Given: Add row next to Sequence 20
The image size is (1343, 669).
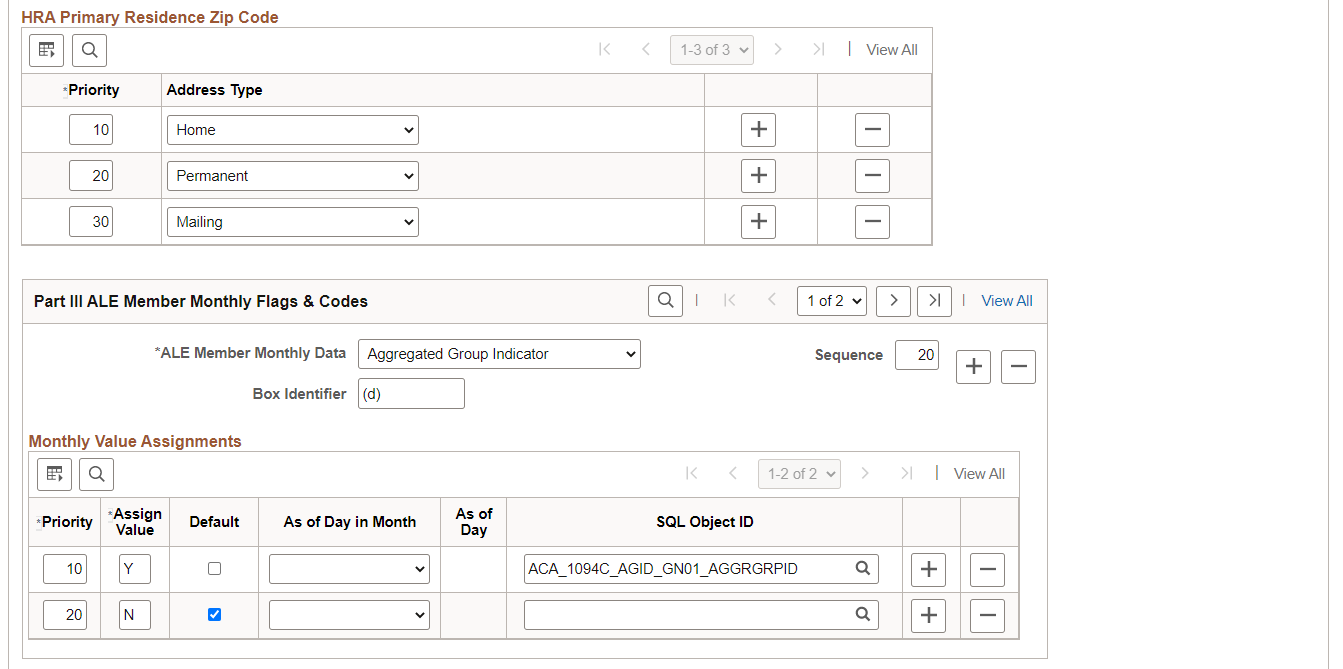Looking at the screenshot, I should point(973,367).
